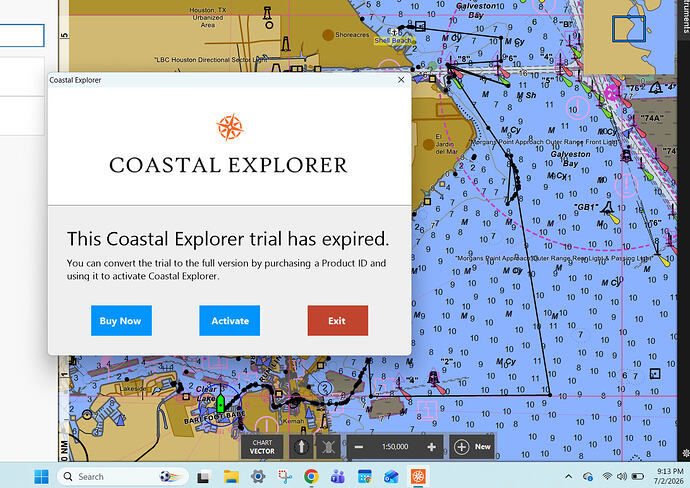This screenshot has width=690, height=488.
Task: Click the gear icon at chart's right edge
Action: tap(686, 453)
